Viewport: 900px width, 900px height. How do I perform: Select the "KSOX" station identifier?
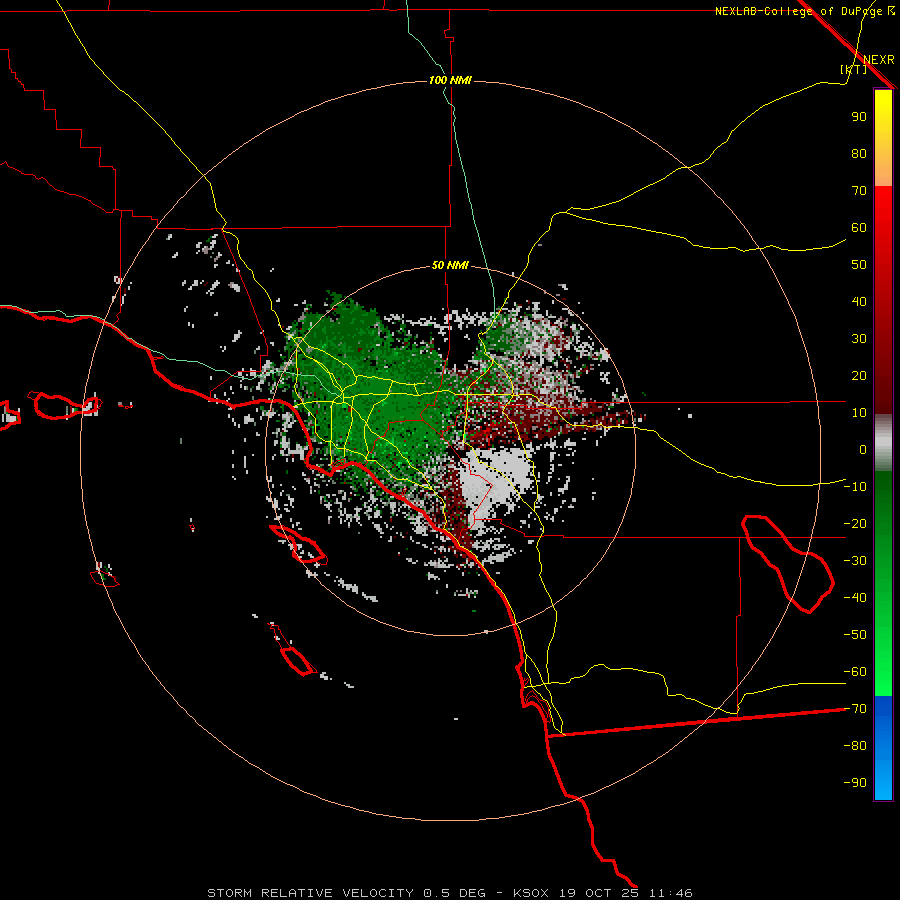530,893
